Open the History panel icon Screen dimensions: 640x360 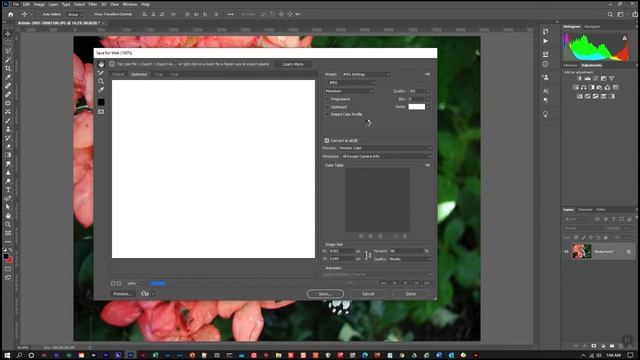coord(546,31)
